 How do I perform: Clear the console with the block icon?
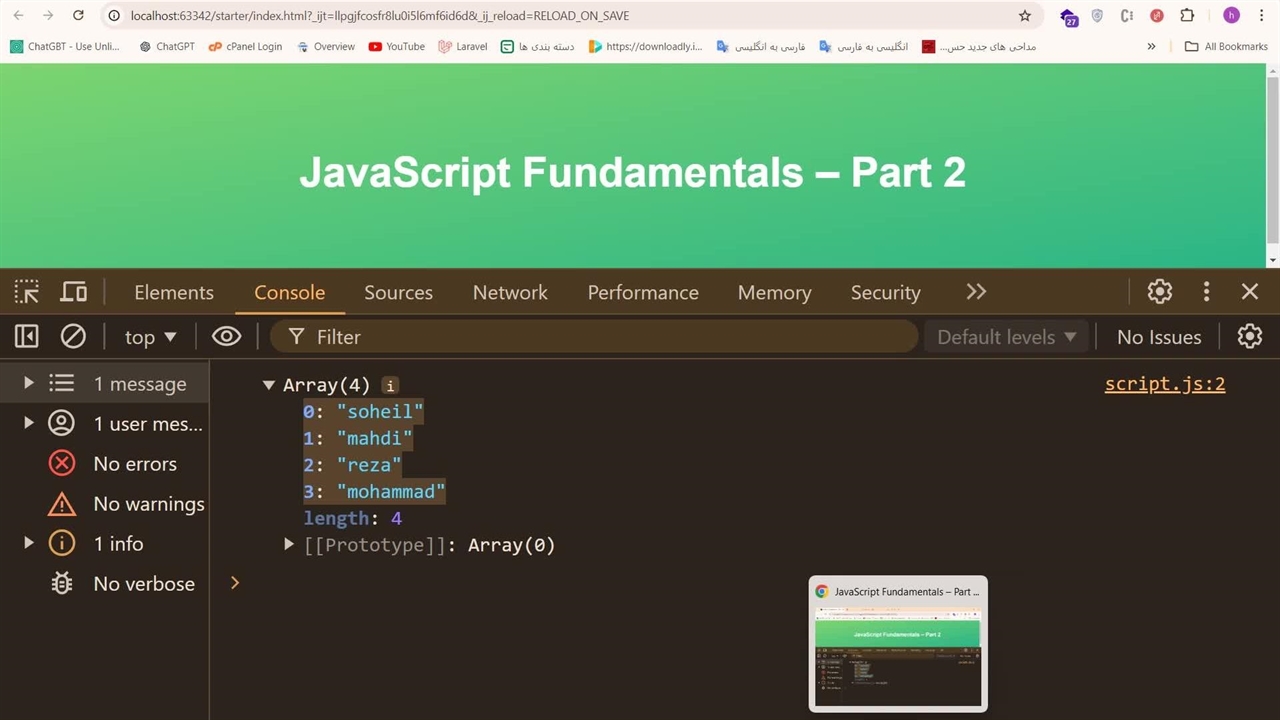73,337
